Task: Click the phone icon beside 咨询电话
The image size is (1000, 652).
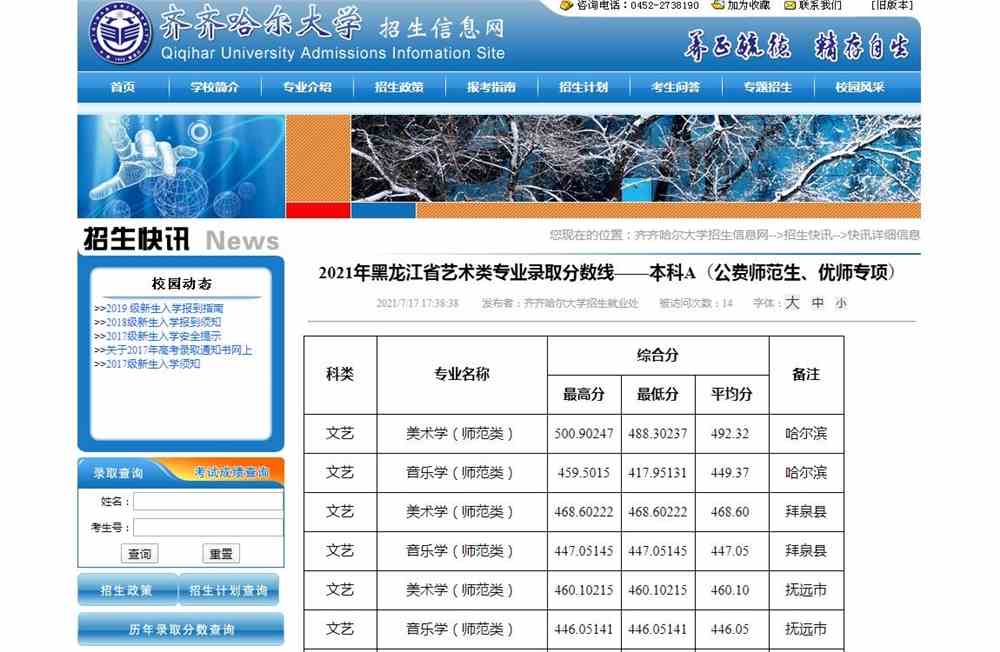Action: tap(566, 5)
